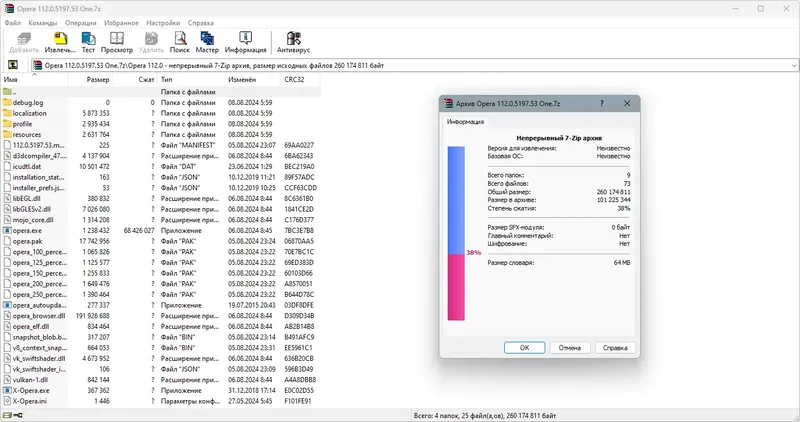The image size is (800, 422).
Task: Sort by the CRC32 column header
Action: [301, 80]
